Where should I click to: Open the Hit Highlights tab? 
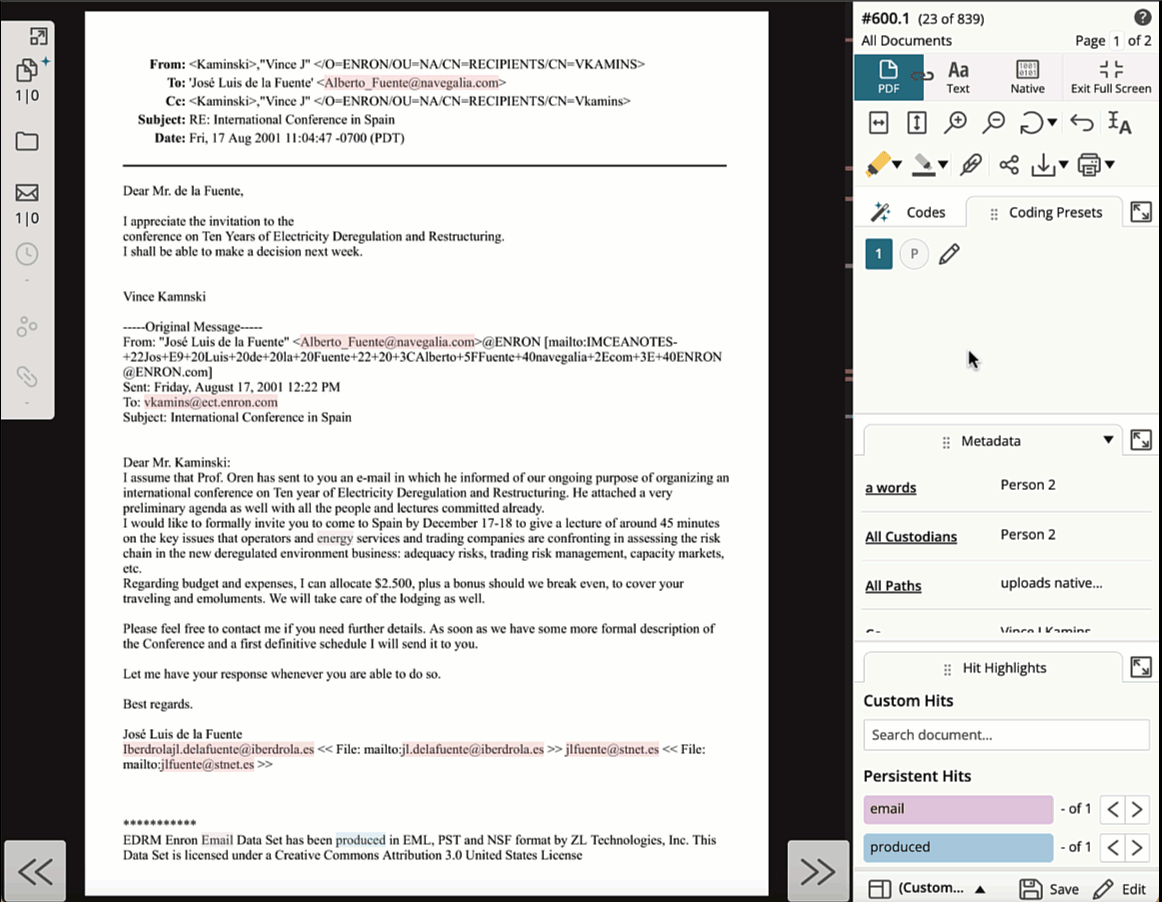click(993, 668)
